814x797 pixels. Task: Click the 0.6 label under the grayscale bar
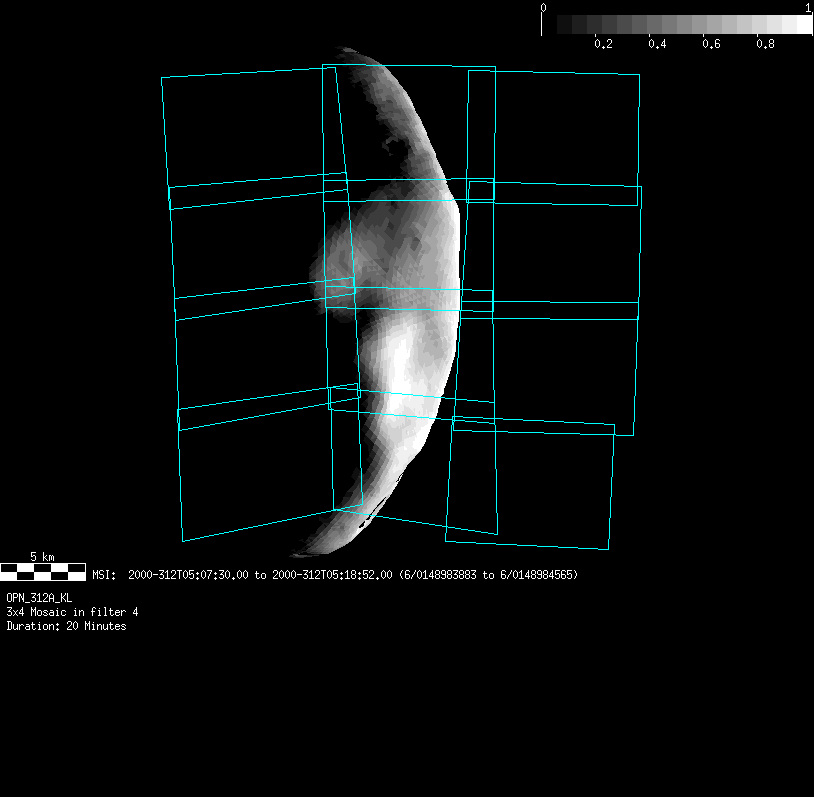point(711,45)
